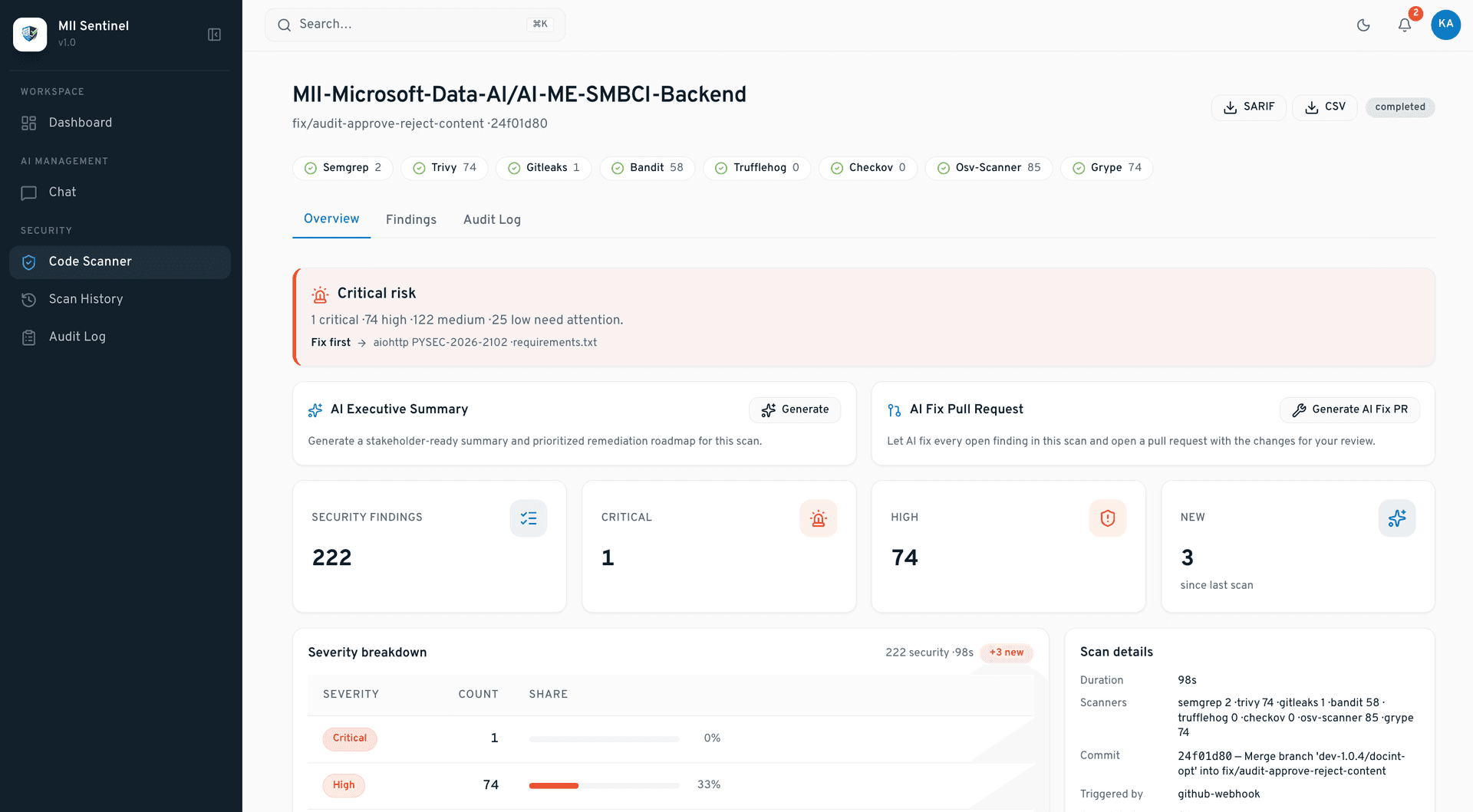Click the fix/audit-approve-reject-content branch text

click(x=388, y=124)
